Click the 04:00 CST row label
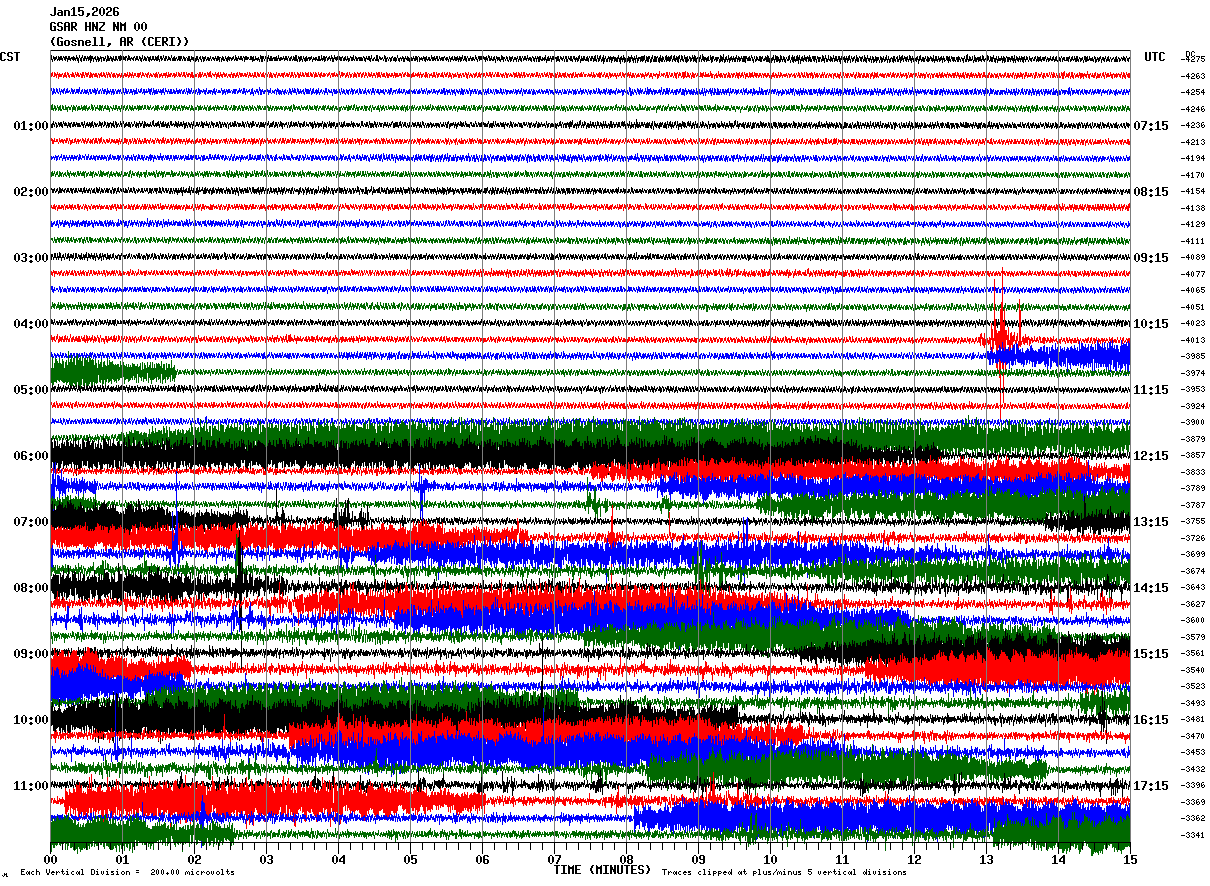 coord(31,324)
